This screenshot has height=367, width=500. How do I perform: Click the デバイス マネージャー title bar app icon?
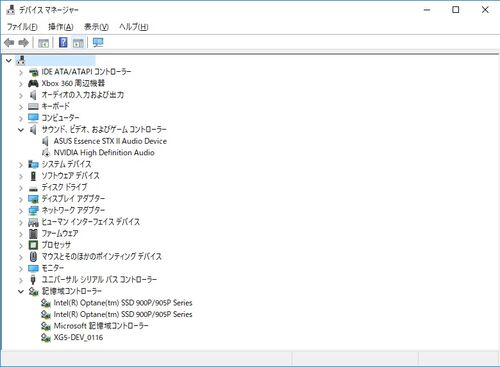pos(11,10)
